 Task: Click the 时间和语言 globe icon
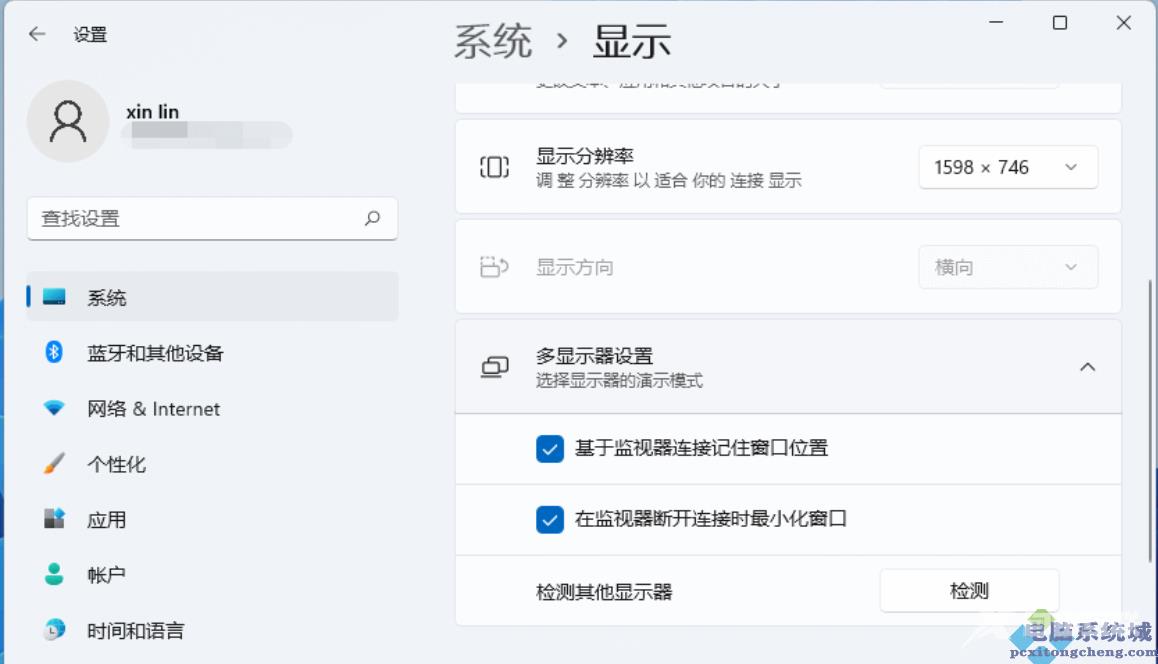point(54,630)
